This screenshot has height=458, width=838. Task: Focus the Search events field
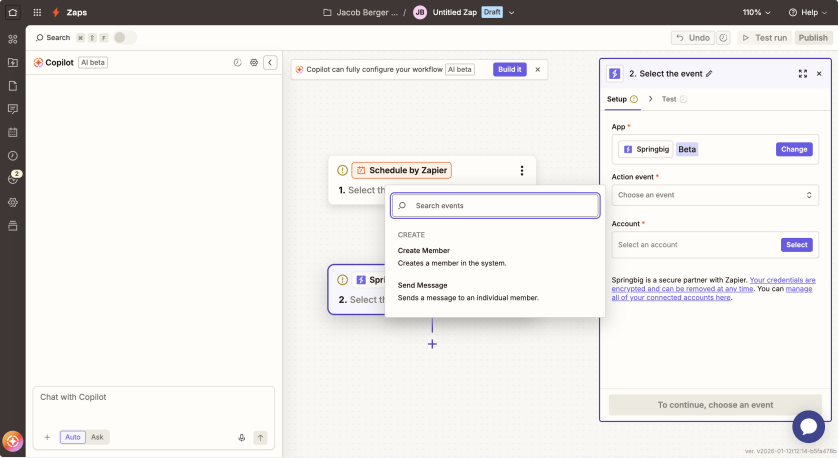pos(495,206)
